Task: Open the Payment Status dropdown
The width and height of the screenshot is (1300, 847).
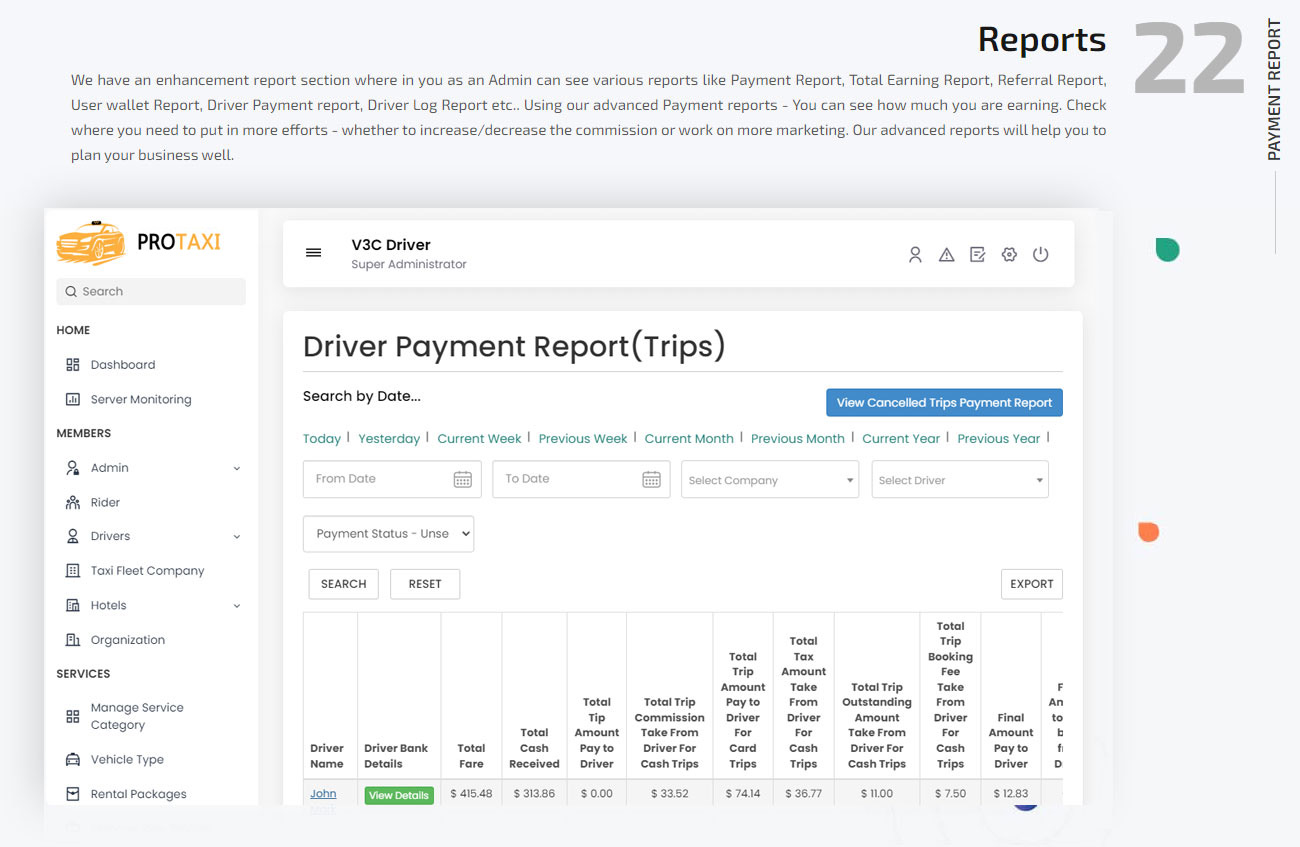Action: pos(388,533)
